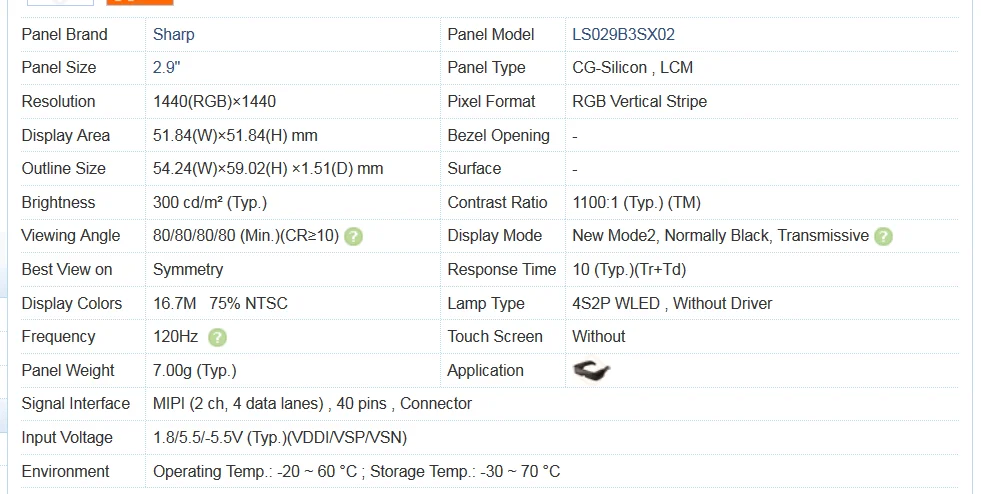Click the Application label

tap(485, 370)
